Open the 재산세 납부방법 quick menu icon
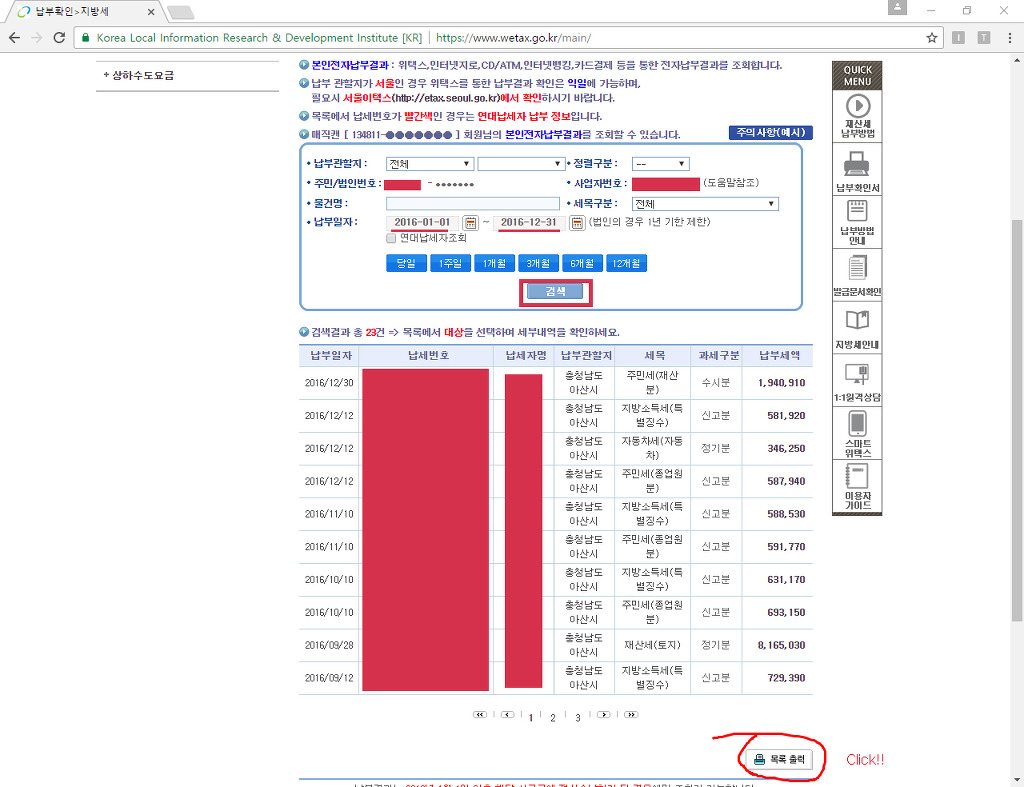Viewport: 1024px width, 787px height. [x=857, y=116]
